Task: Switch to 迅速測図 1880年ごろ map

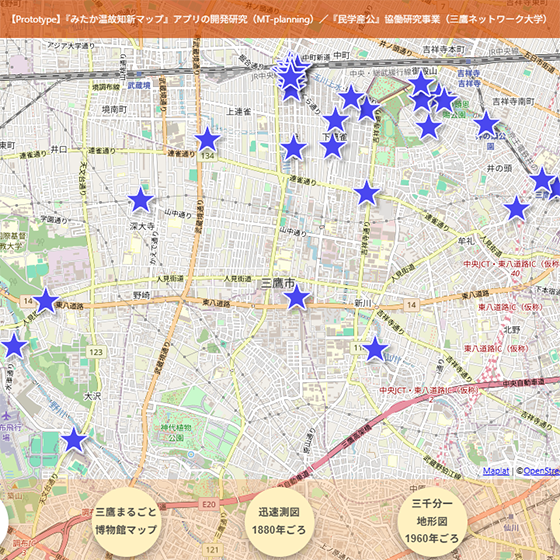Action: coord(279,521)
